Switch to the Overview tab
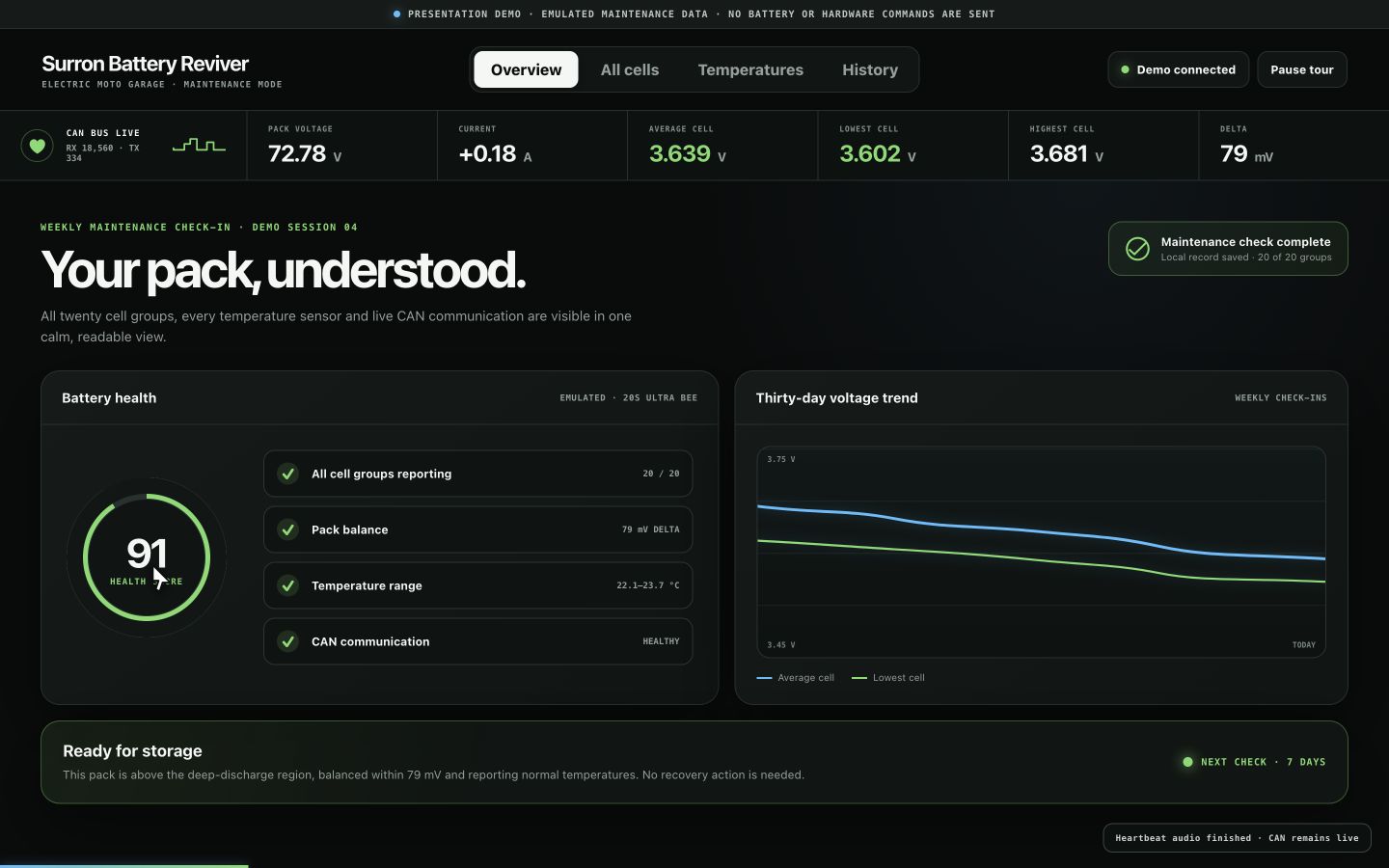1389x868 pixels. [526, 69]
